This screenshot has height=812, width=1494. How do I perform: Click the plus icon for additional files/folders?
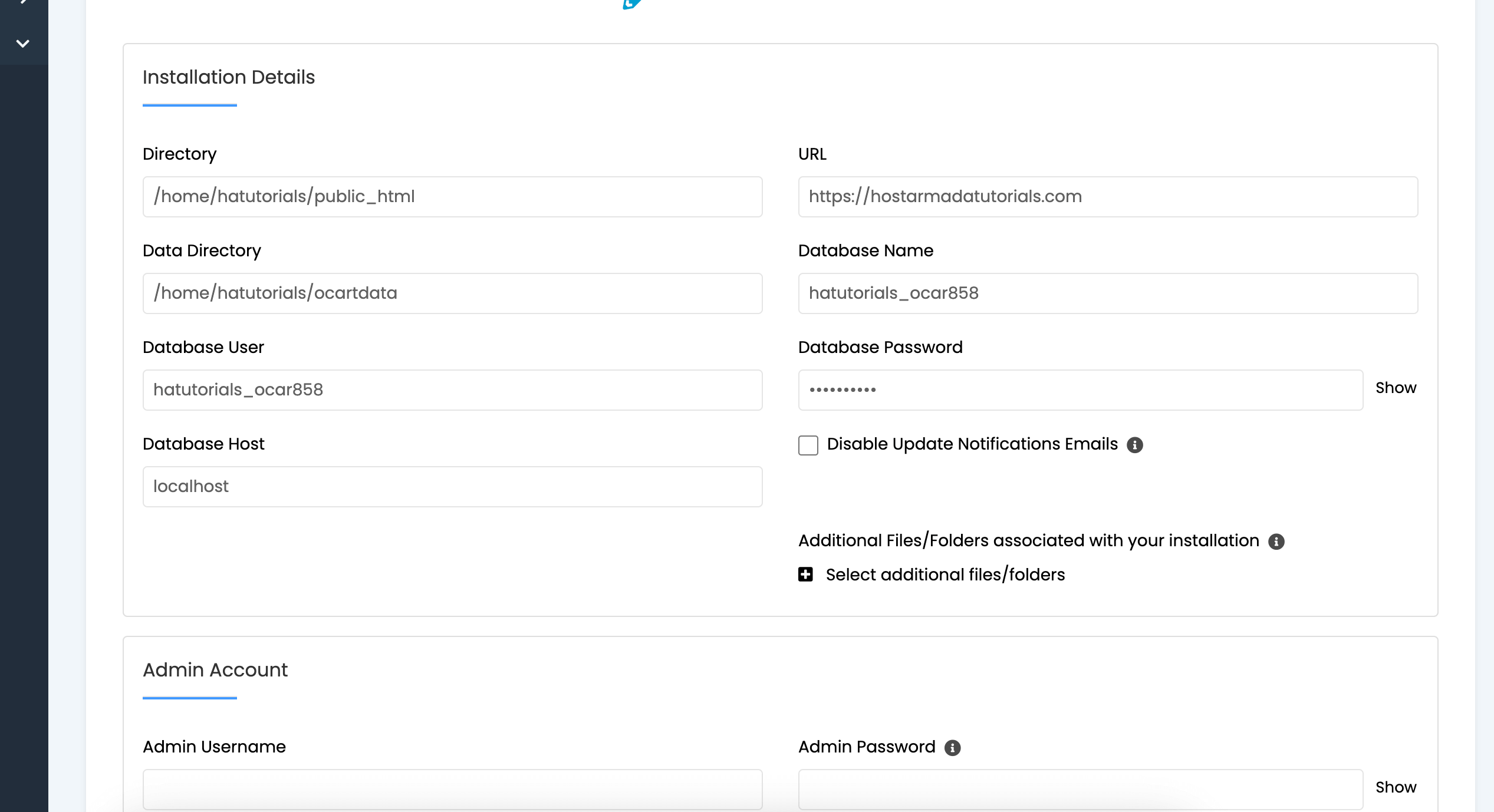tap(805, 575)
